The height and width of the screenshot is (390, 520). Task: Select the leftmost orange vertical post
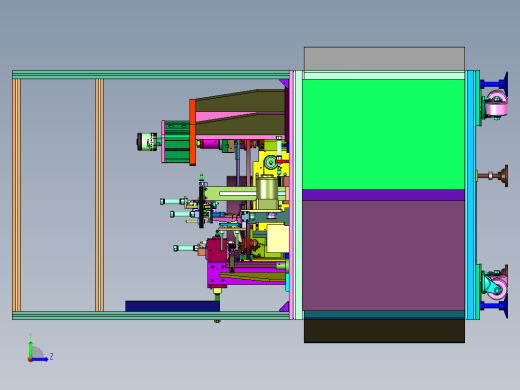pyautogui.click(x=16, y=195)
